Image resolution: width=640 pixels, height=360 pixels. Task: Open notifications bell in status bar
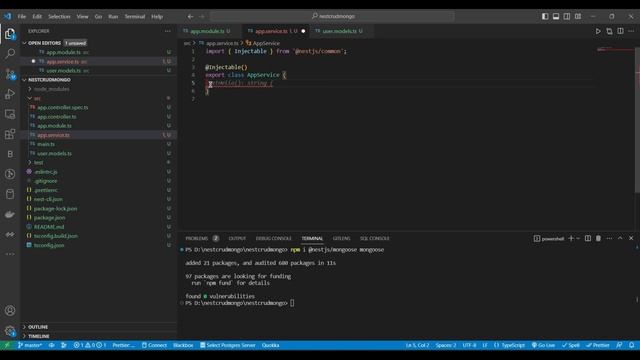[631, 345]
